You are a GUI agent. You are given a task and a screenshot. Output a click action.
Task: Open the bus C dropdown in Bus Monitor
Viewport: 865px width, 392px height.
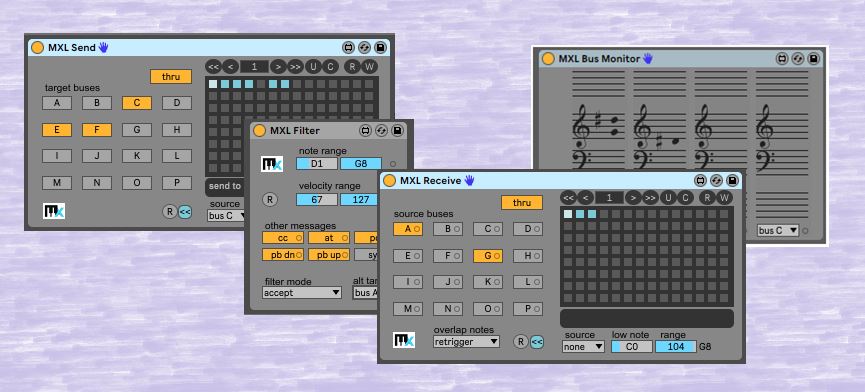pyautogui.click(x=778, y=230)
